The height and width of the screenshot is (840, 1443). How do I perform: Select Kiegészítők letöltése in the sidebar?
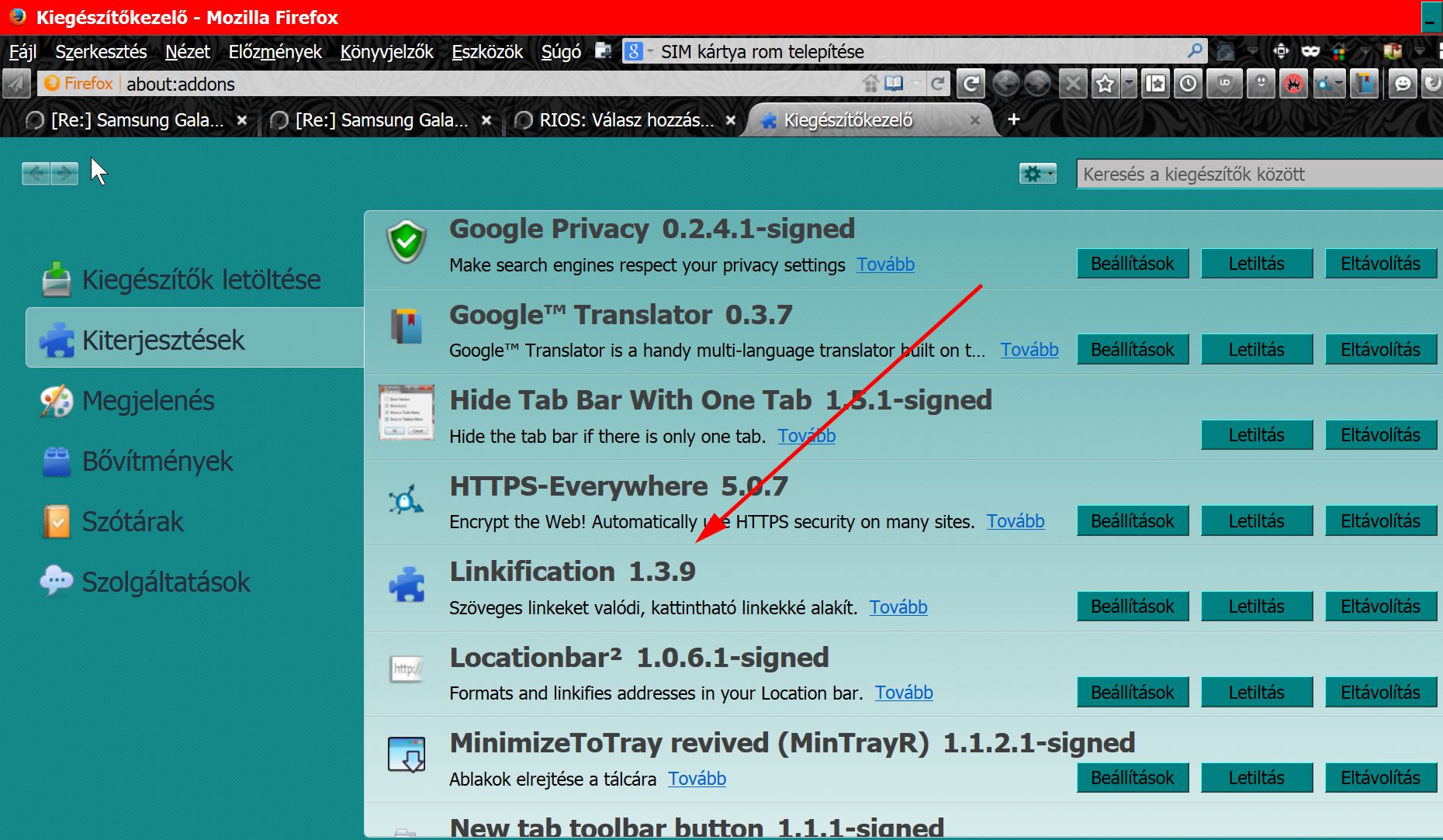pyautogui.click(x=196, y=279)
